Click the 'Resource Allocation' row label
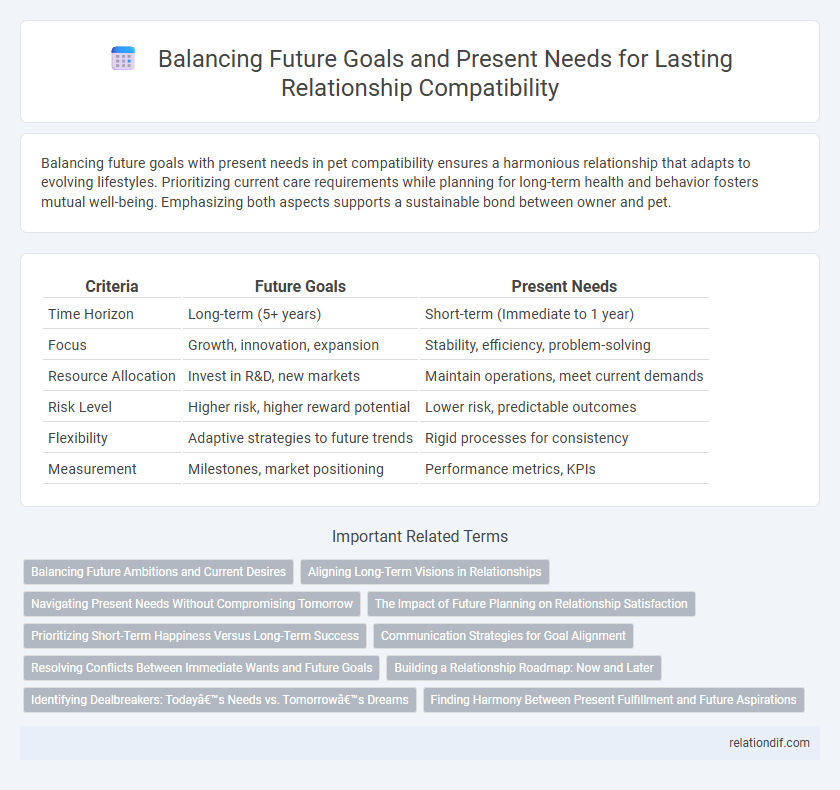Image resolution: width=840 pixels, height=790 pixels. 112,376
